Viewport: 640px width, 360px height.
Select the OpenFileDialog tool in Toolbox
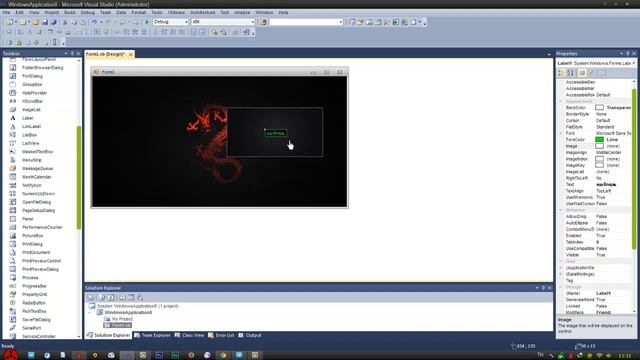point(36,202)
